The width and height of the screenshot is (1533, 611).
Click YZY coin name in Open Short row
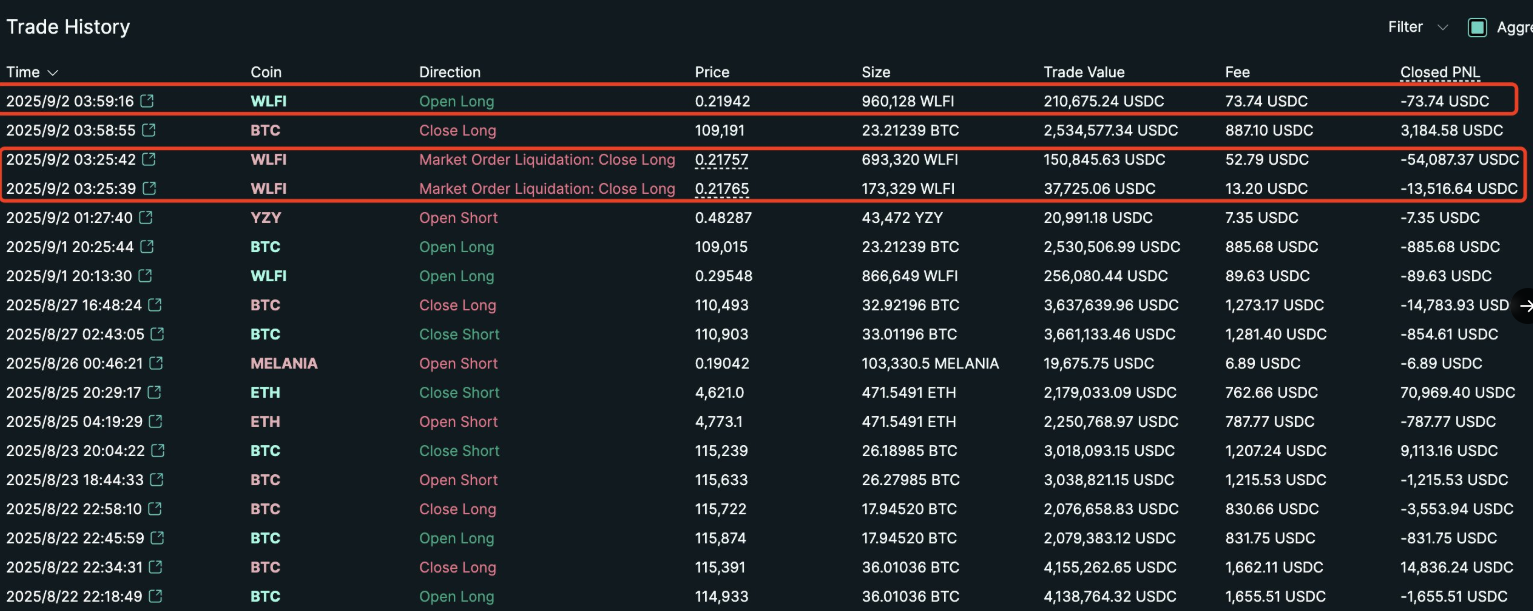click(x=265, y=218)
